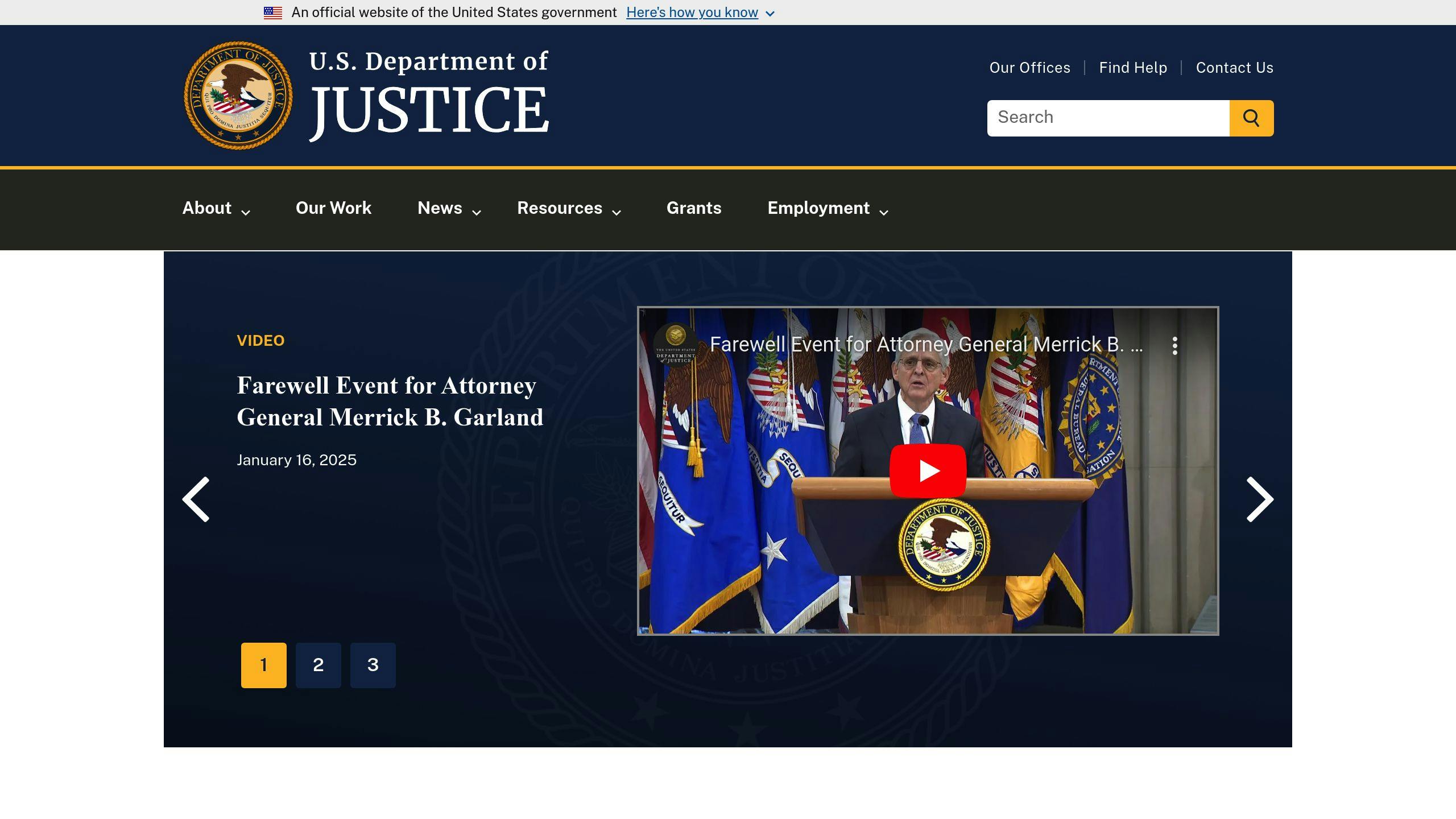Image resolution: width=1456 pixels, height=819 pixels.
Task: Open the News navigation item
Action: tap(440, 208)
